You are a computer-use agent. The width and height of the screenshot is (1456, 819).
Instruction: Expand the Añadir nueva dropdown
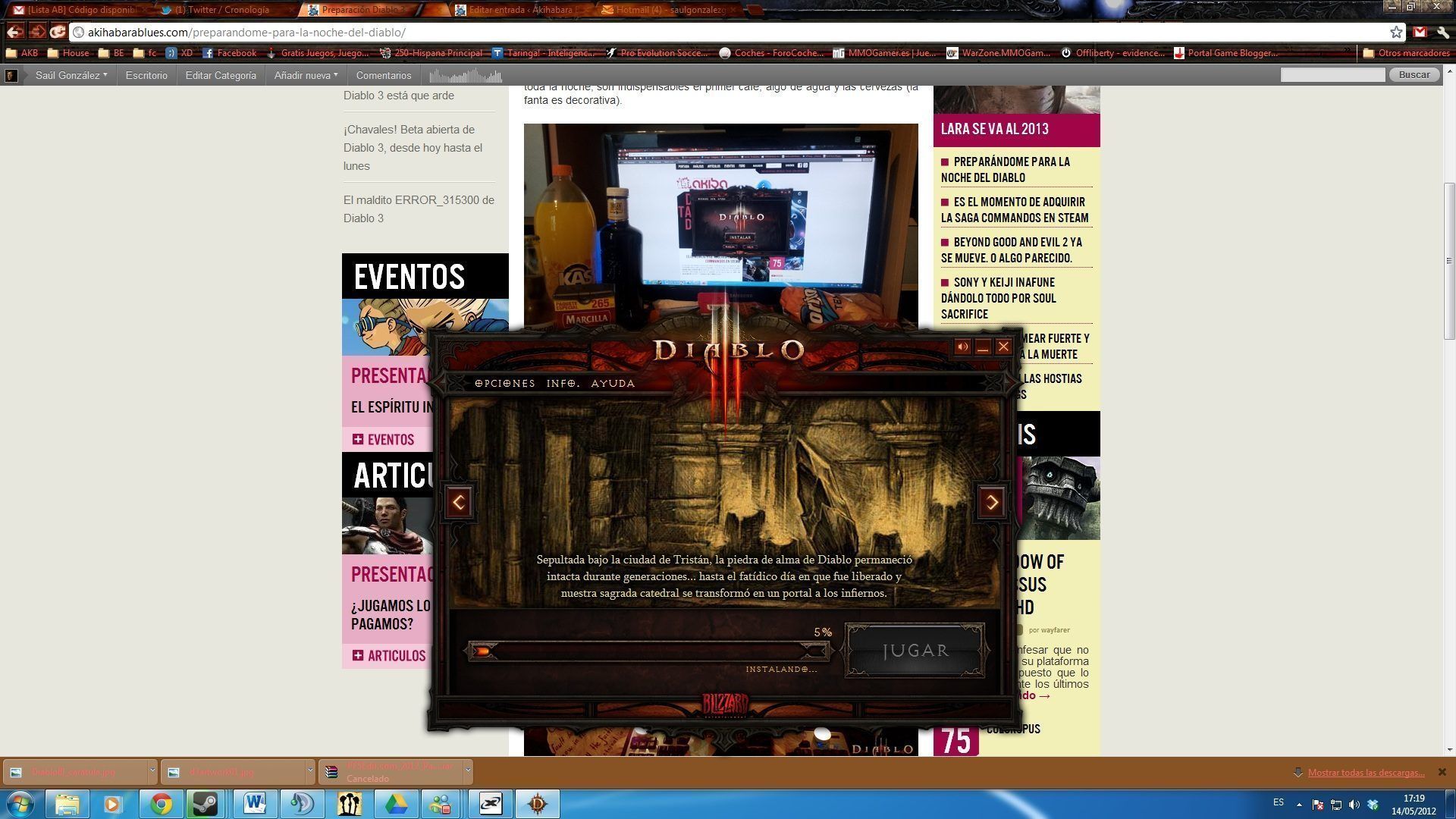[306, 75]
